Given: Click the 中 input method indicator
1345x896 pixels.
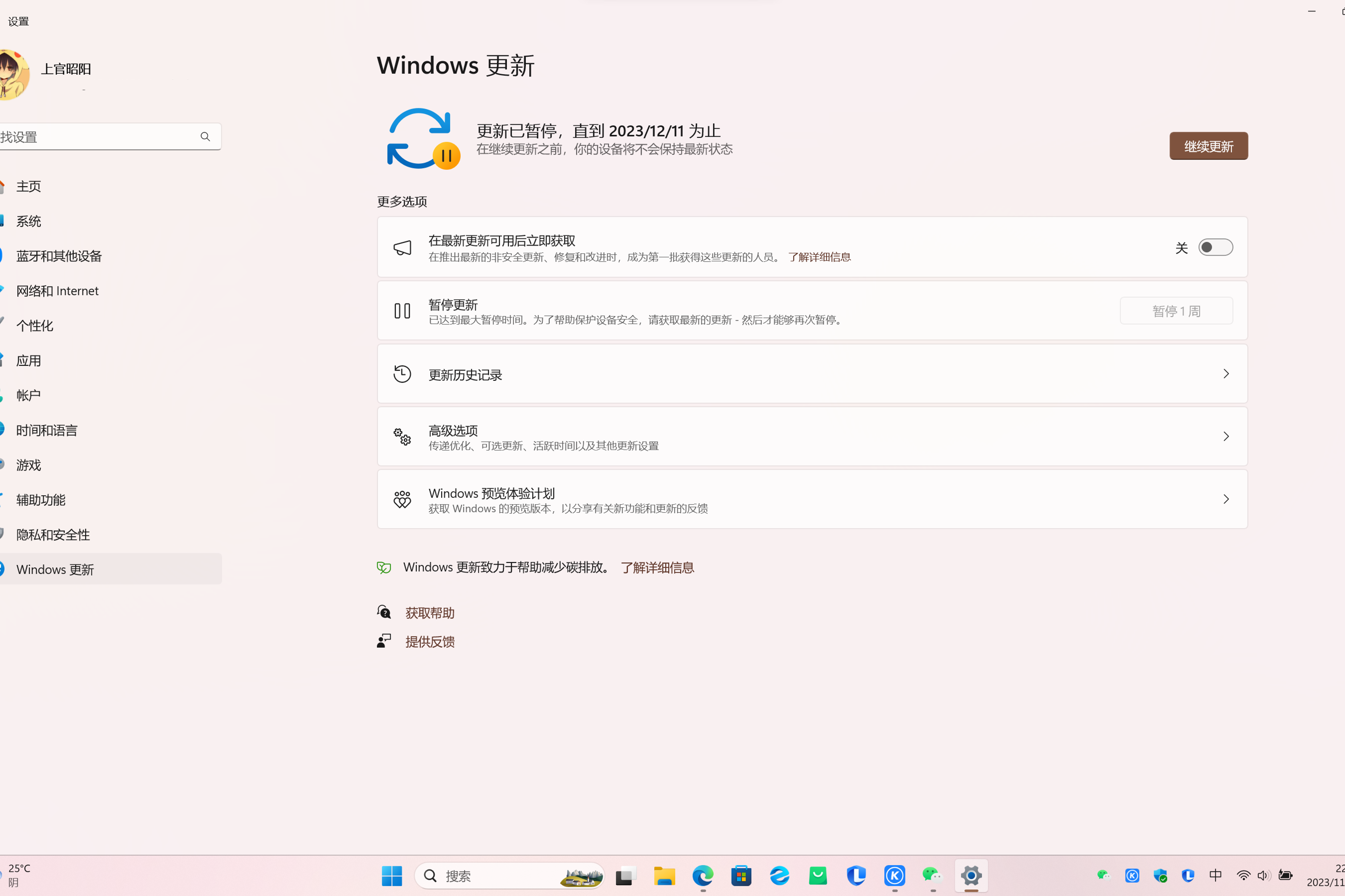Looking at the screenshot, I should 1215,875.
